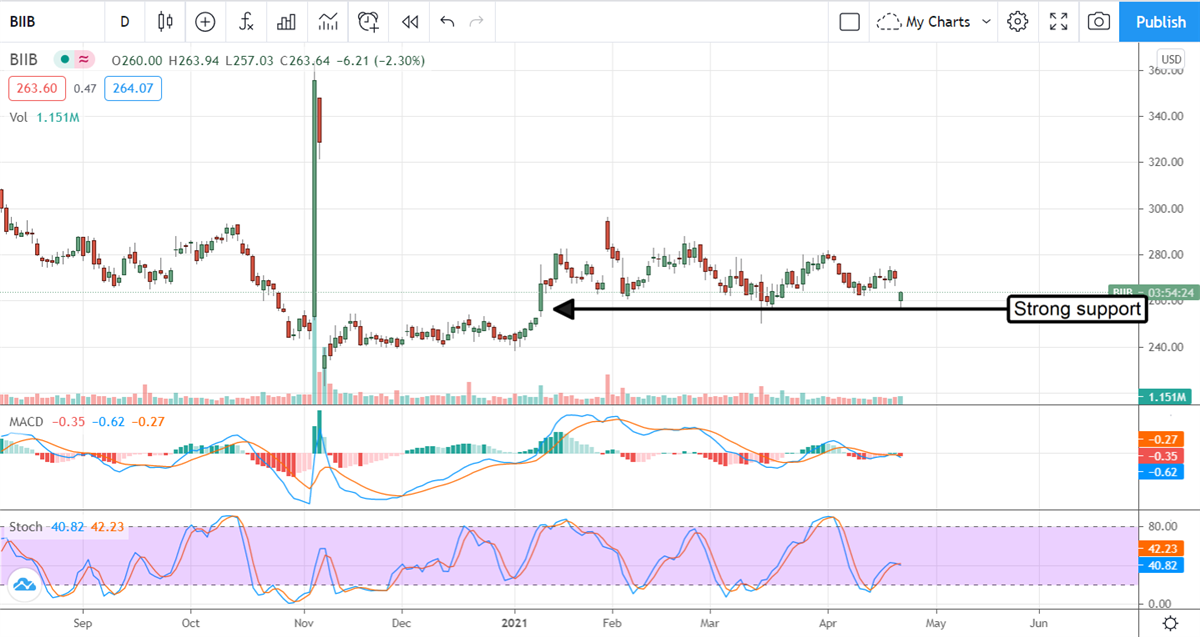
Task: Create an alert with the alarm clock icon
Action: click(369, 21)
